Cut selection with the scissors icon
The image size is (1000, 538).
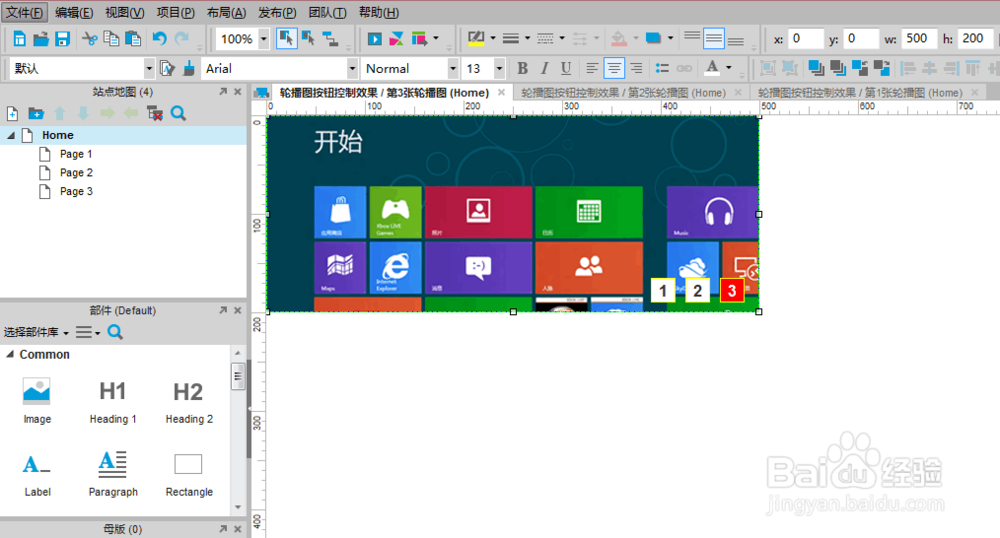pos(90,40)
